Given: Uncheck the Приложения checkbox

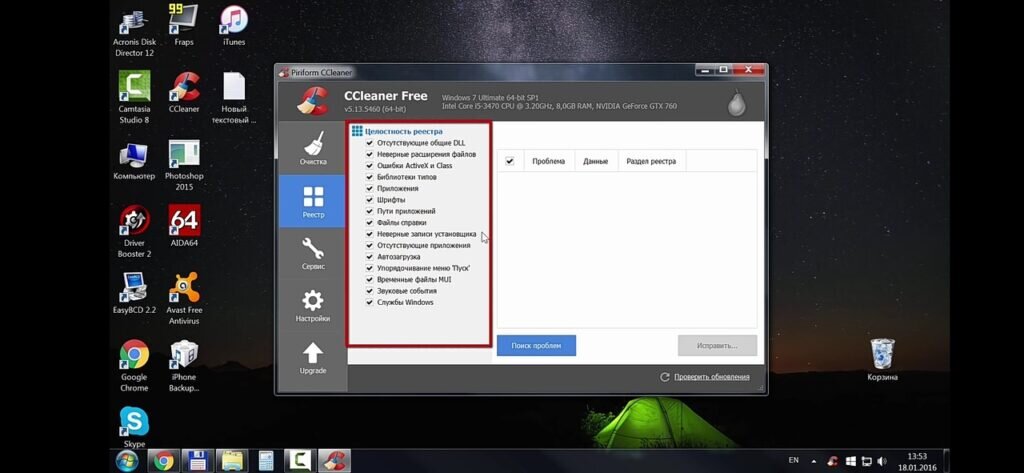Looking at the screenshot, I should click(370, 188).
